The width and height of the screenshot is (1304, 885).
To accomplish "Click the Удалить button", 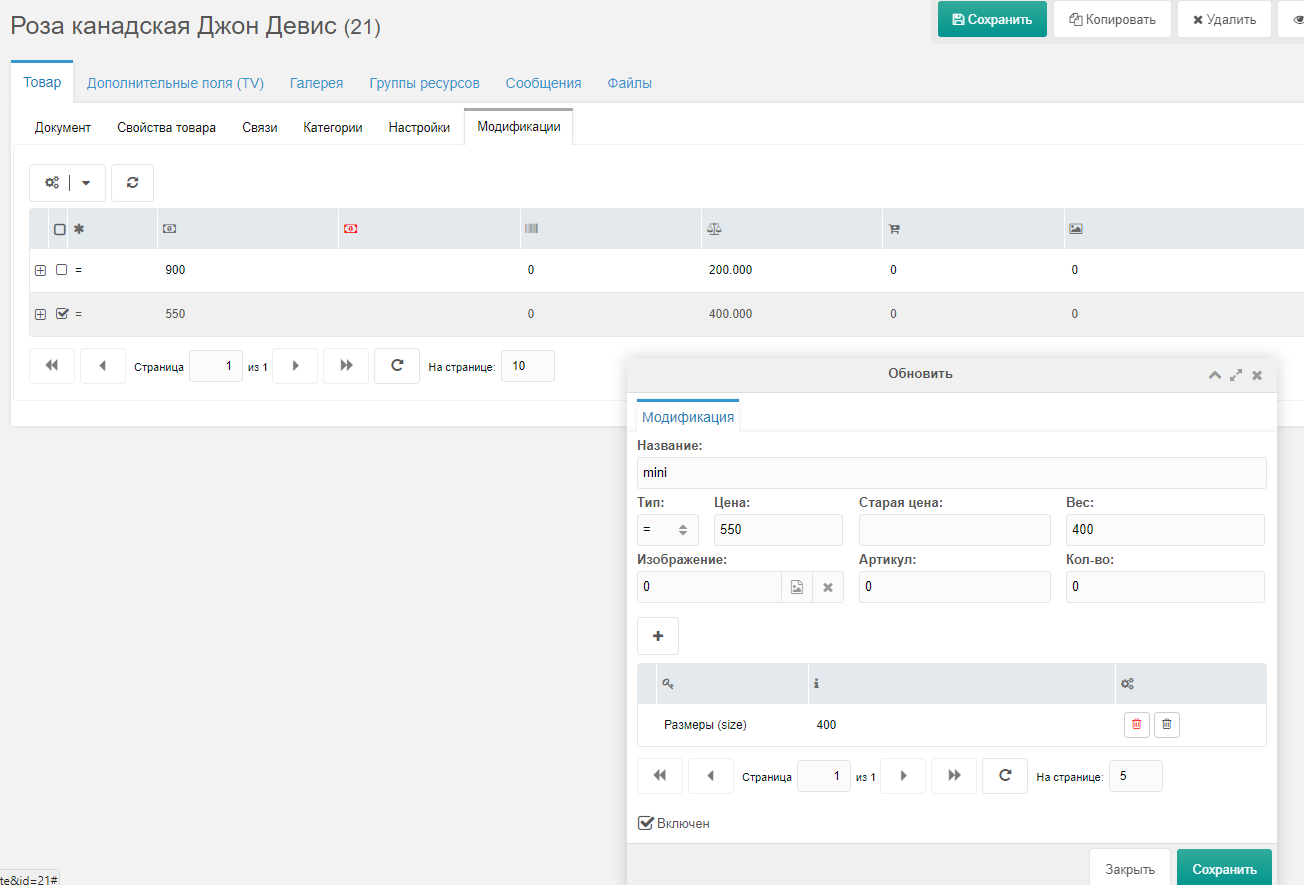I will click(x=1224, y=19).
